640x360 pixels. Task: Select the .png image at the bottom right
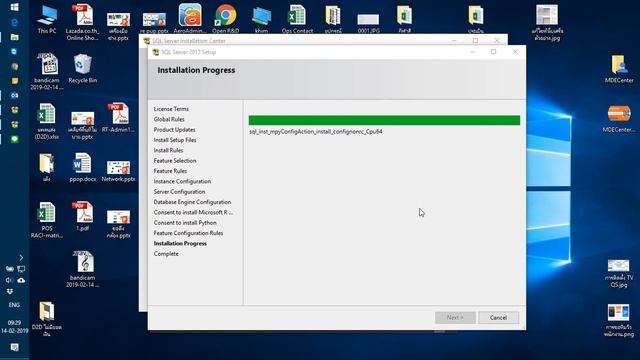(x=619, y=320)
